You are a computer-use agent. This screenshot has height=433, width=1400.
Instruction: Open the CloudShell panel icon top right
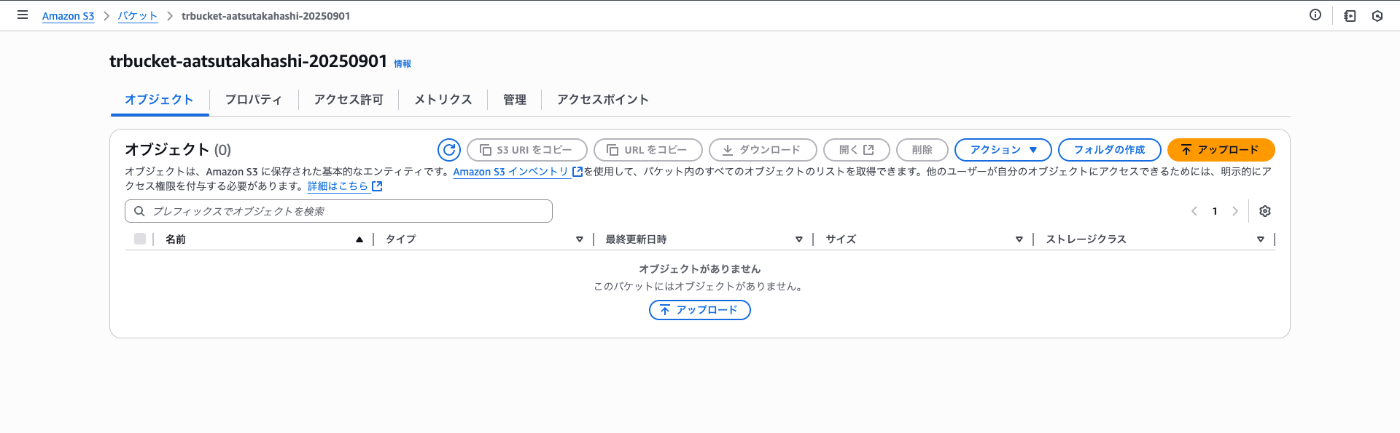tap(1350, 16)
